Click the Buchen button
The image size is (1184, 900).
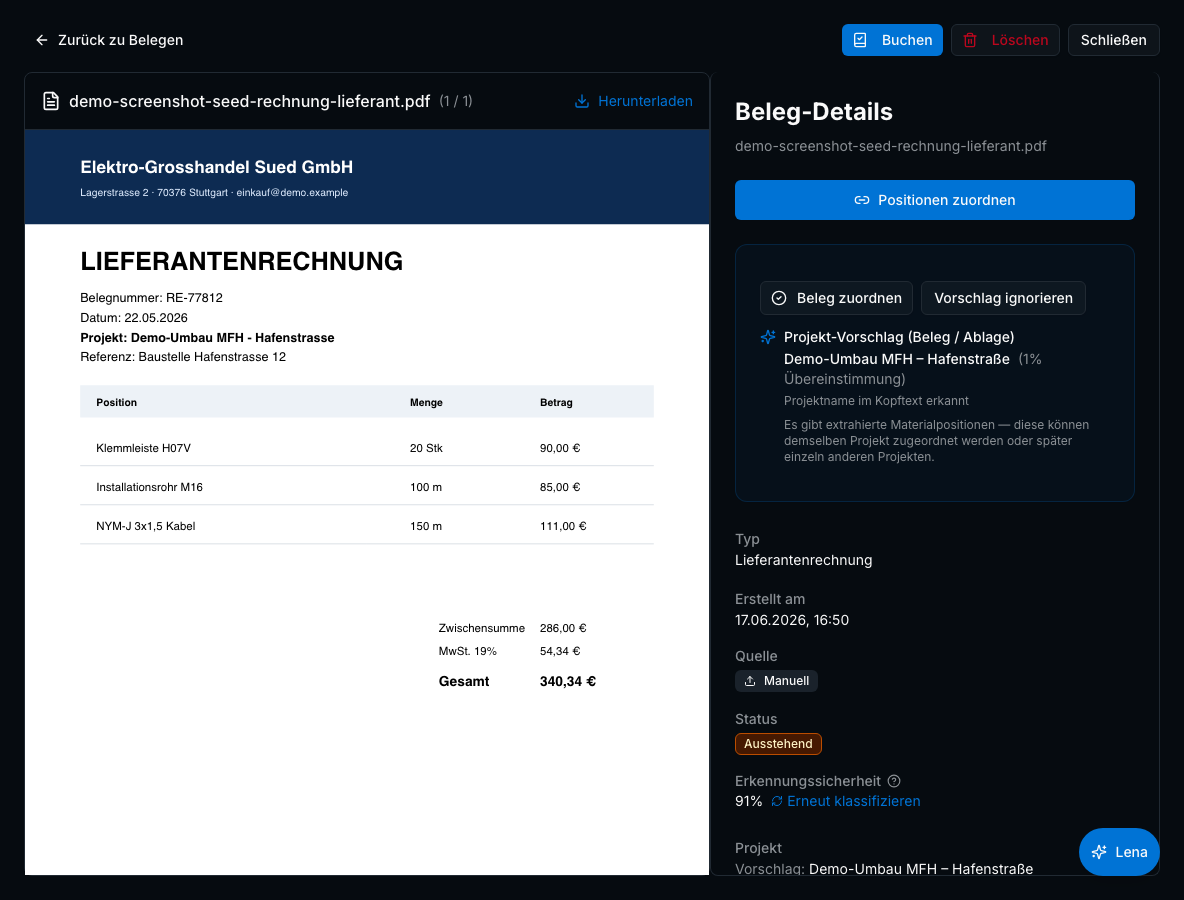coord(892,40)
